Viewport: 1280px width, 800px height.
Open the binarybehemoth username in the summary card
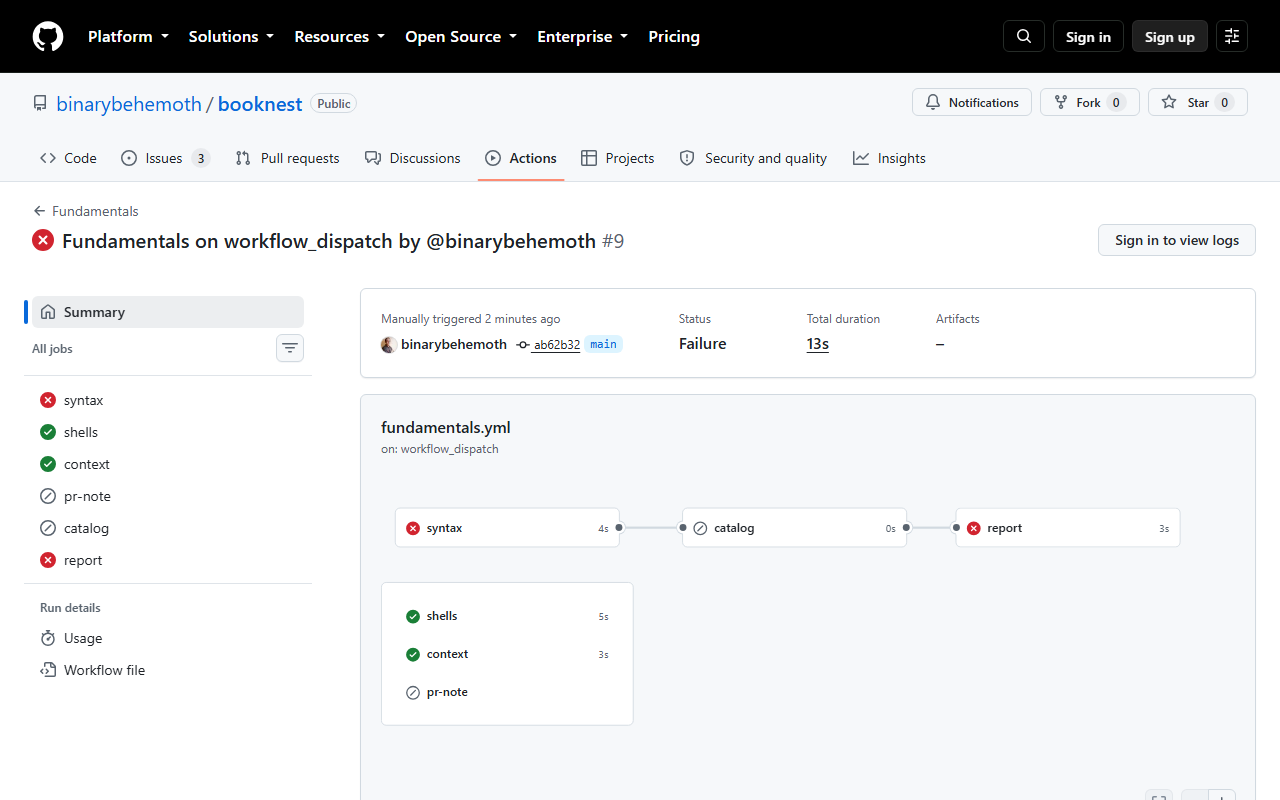pos(454,344)
